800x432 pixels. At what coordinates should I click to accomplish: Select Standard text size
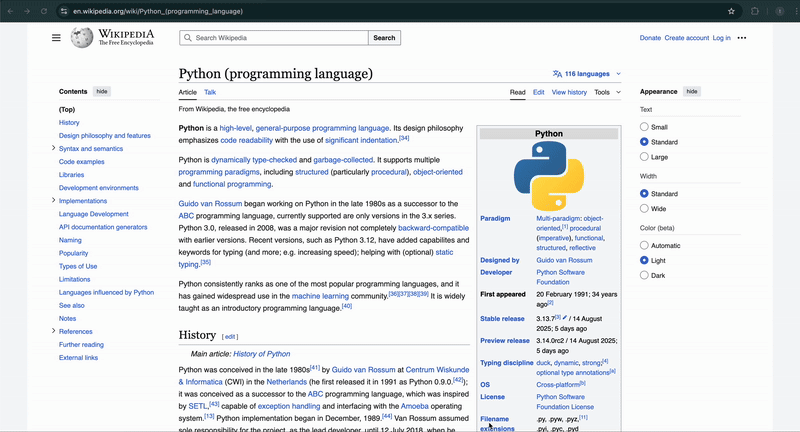pyautogui.click(x=644, y=142)
